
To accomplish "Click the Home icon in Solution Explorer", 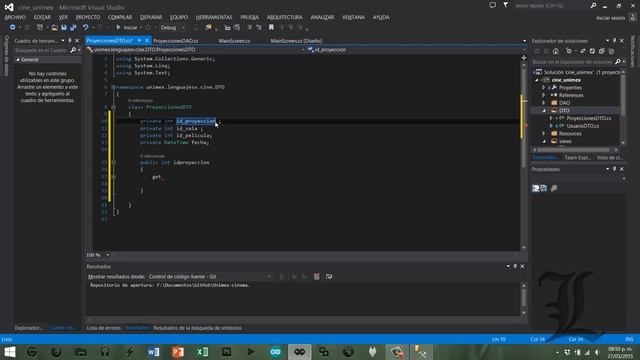I will (556, 51).
